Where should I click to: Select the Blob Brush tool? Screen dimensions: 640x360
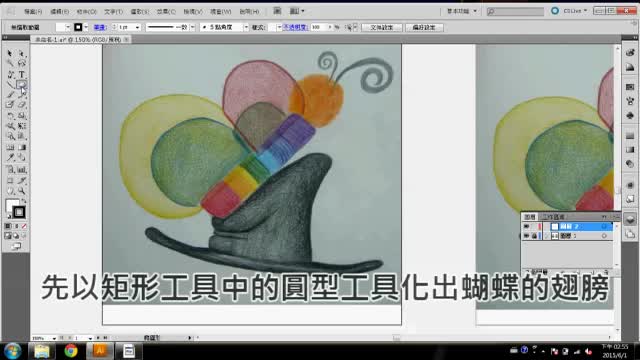[10, 105]
